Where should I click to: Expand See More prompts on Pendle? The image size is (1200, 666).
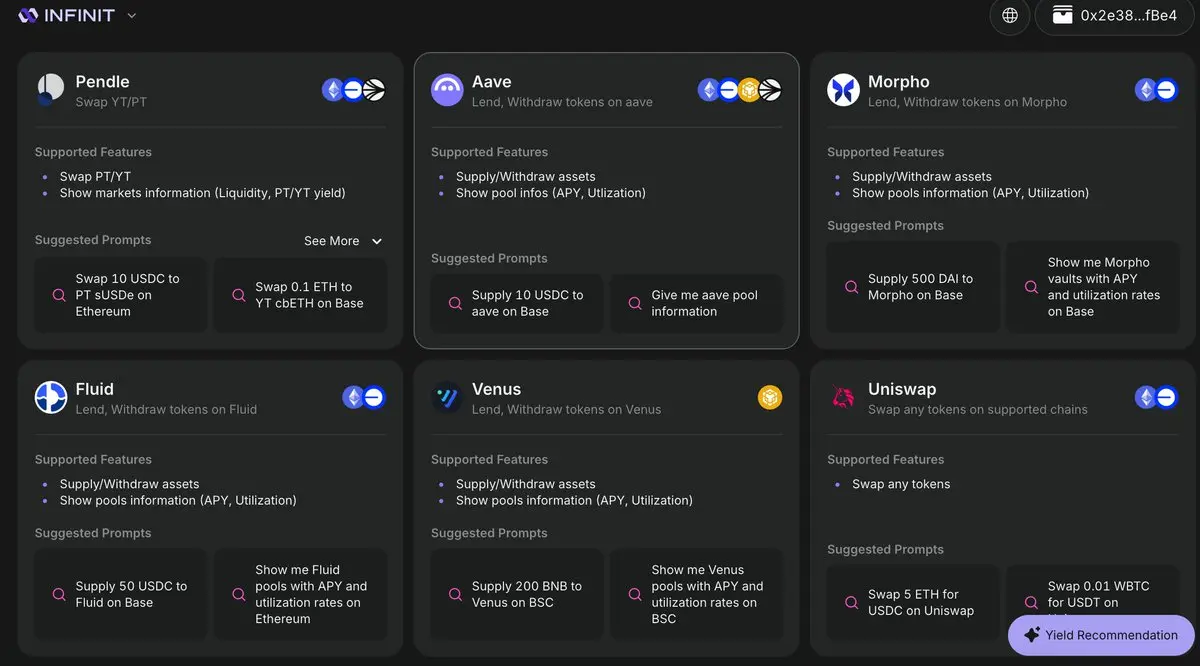click(x=343, y=241)
